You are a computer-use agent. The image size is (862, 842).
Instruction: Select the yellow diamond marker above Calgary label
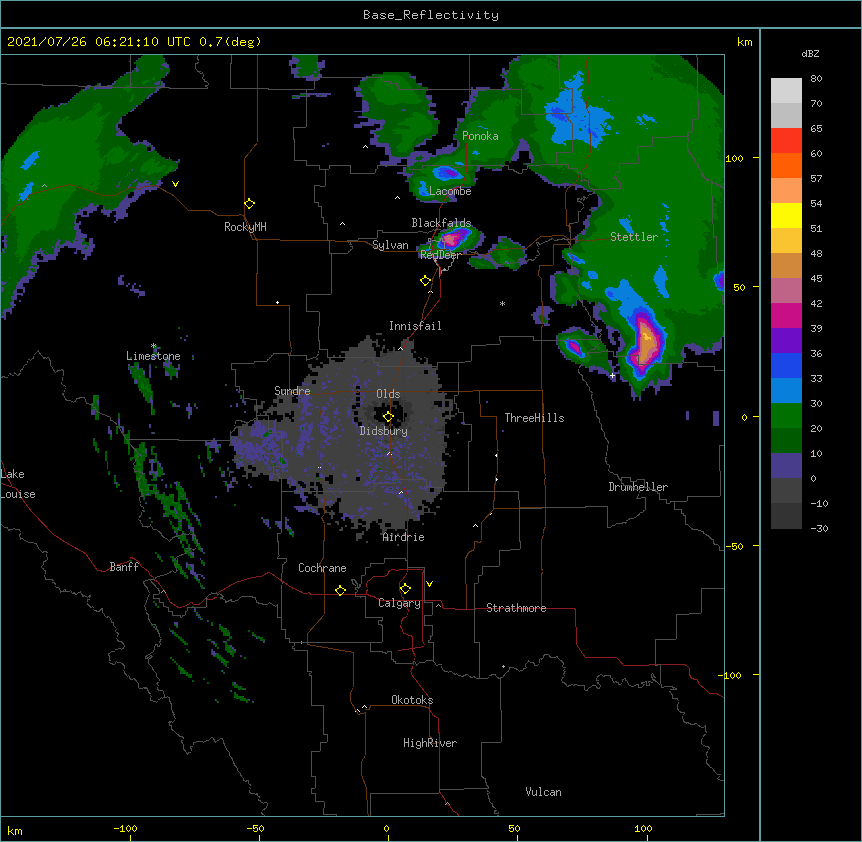click(x=405, y=589)
